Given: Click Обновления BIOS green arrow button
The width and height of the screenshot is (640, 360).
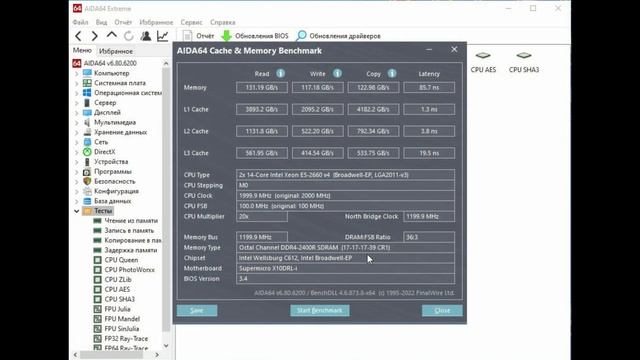Looking at the screenshot, I should pyautogui.click(x=255, y=36).
